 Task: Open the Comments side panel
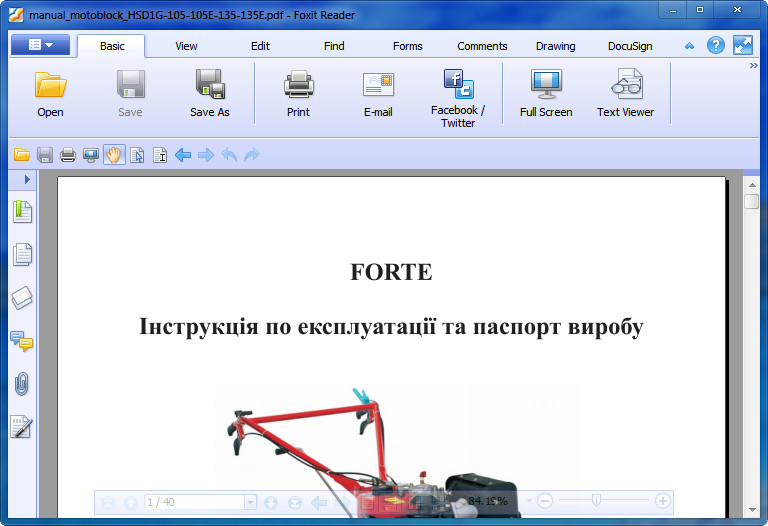(22, 341)
